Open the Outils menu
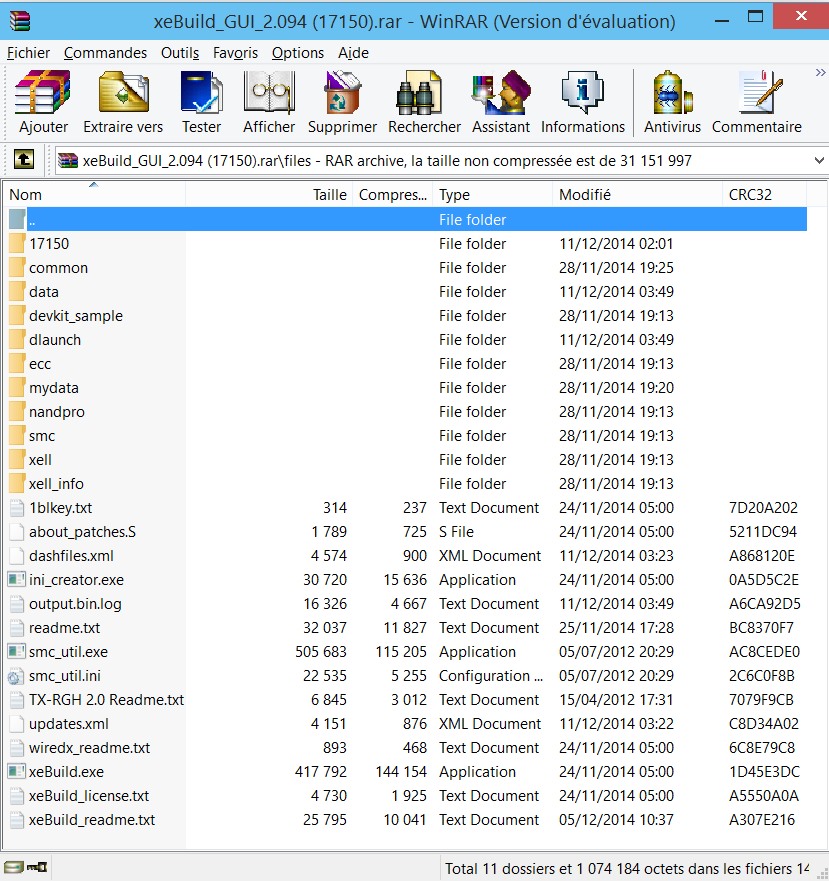829x881 pixels. pyautogui.click(x=180, y=53)
